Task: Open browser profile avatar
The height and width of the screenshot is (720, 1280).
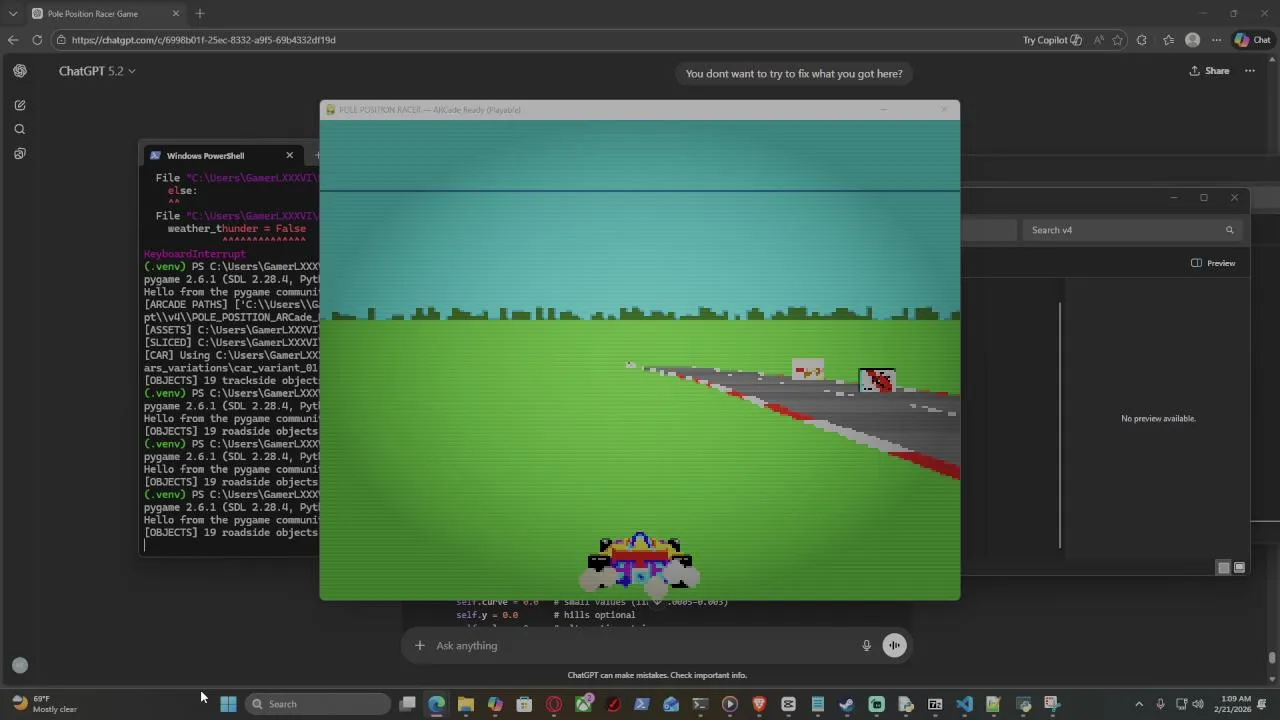Action: click(x=1192, y=40)
